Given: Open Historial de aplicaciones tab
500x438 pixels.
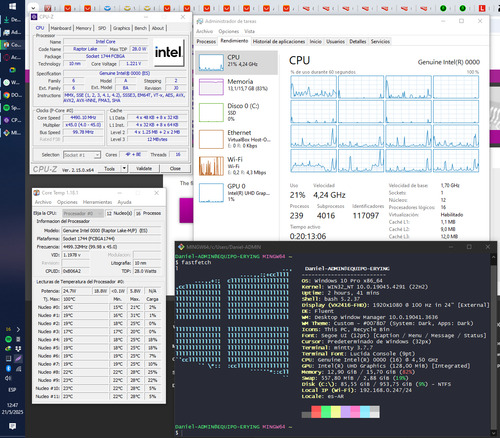Looking at the screenshot, I should pyautogui.click(x=279, y=41).
